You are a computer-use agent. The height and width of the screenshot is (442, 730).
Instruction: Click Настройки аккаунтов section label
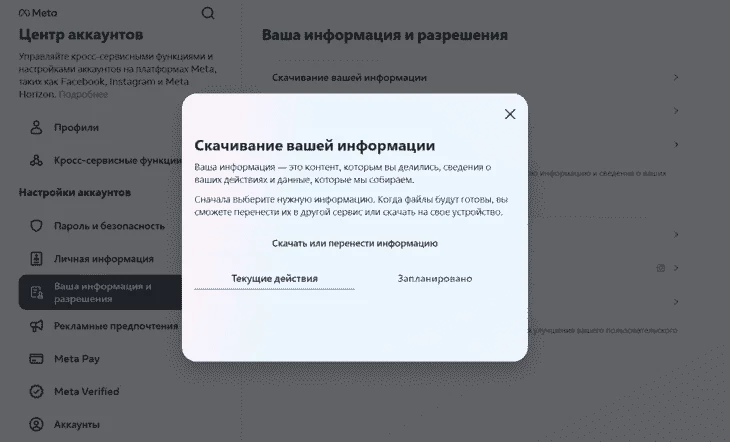(x=74, y=192)
